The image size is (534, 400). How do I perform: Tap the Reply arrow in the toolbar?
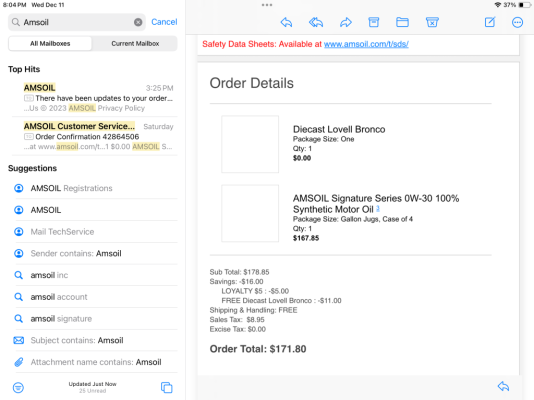tap(286, 22)
